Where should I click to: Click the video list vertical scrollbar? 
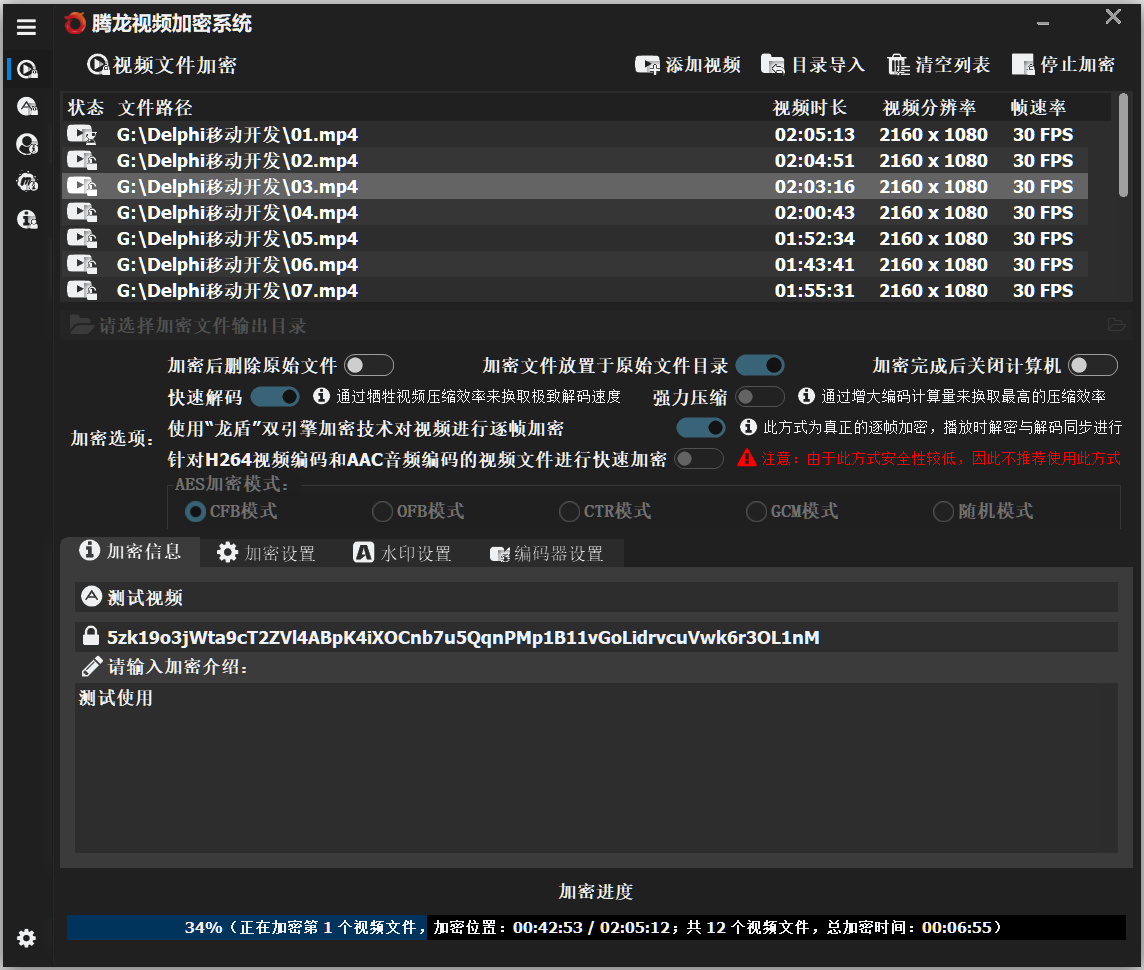coord(1123,146)
